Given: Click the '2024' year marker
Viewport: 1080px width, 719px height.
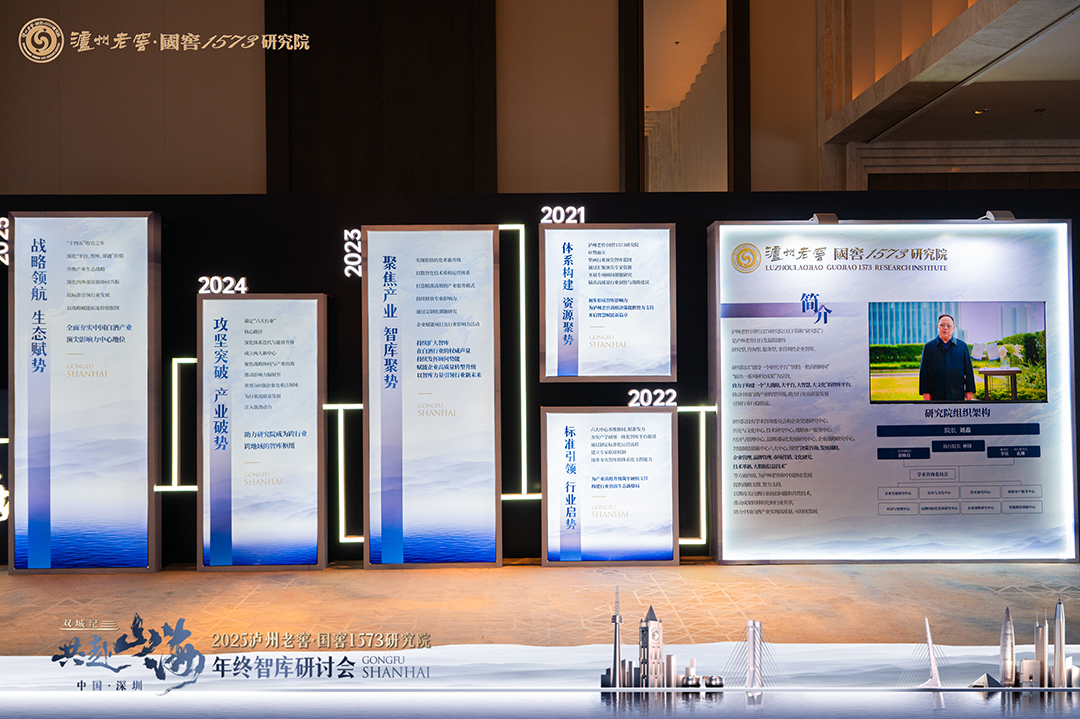Looking at the screenshot, I should pyautogui.click(x=222, y=285).
